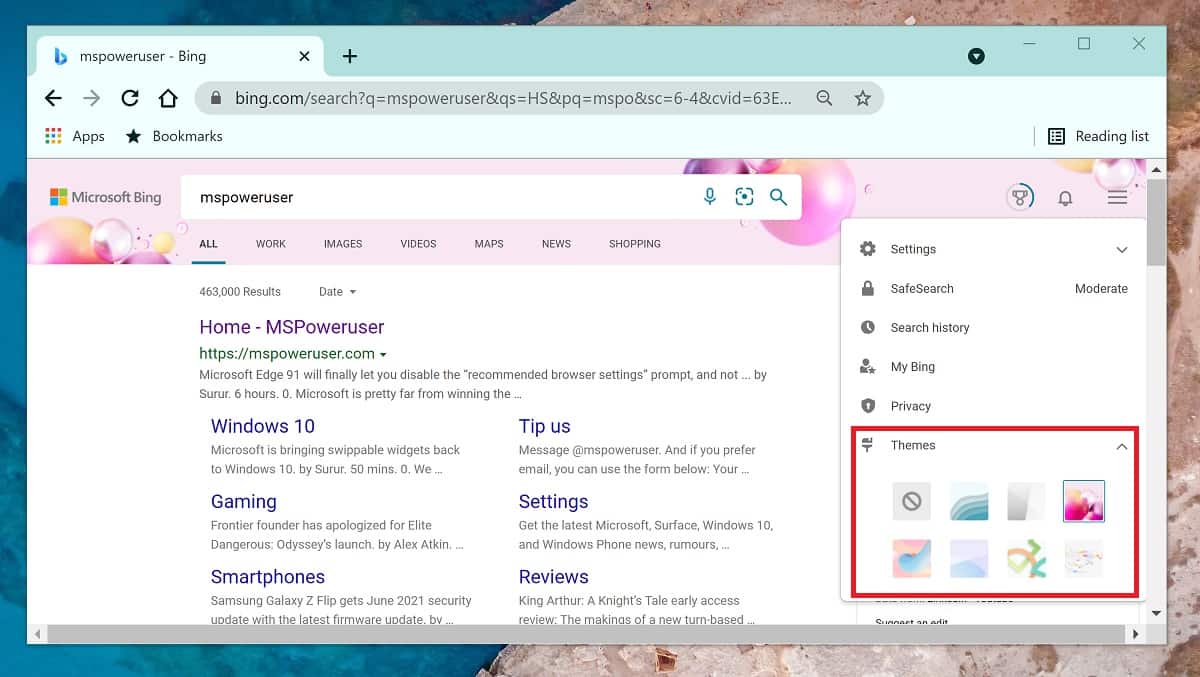Screen dimensions: 1200x677
Task: Switch to the WORK search tab
Action: (271, 244)
